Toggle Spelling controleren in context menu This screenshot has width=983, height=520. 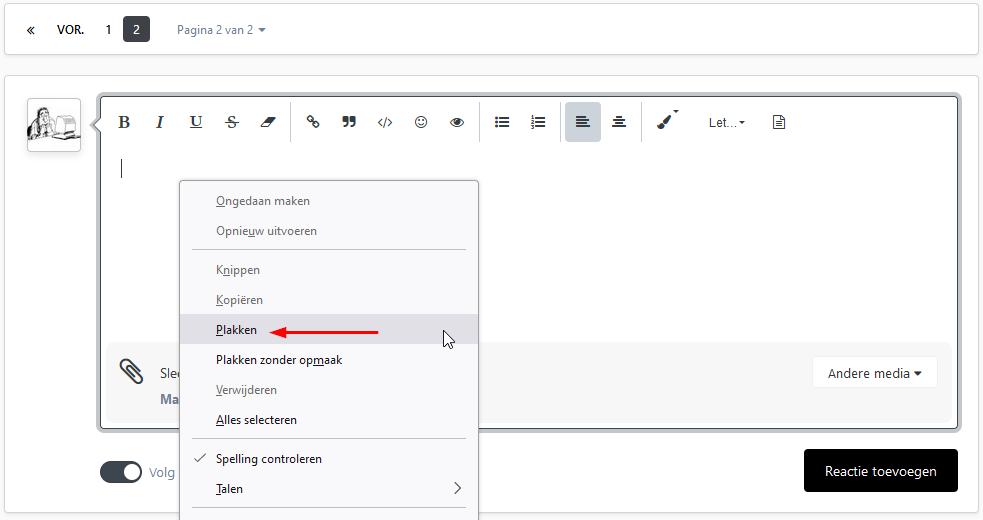tap(268, 459)
